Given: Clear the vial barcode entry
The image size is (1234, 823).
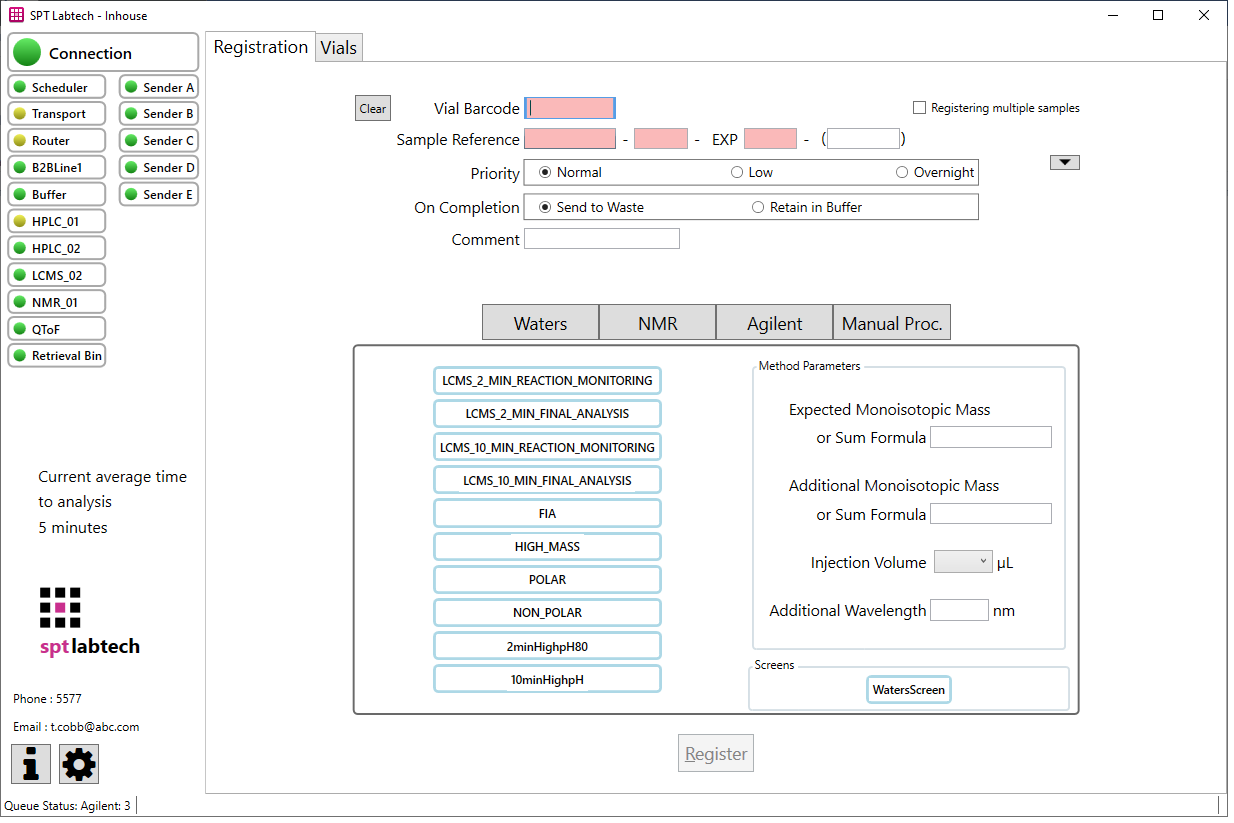Looking at the screenshot, I should 372,107.
